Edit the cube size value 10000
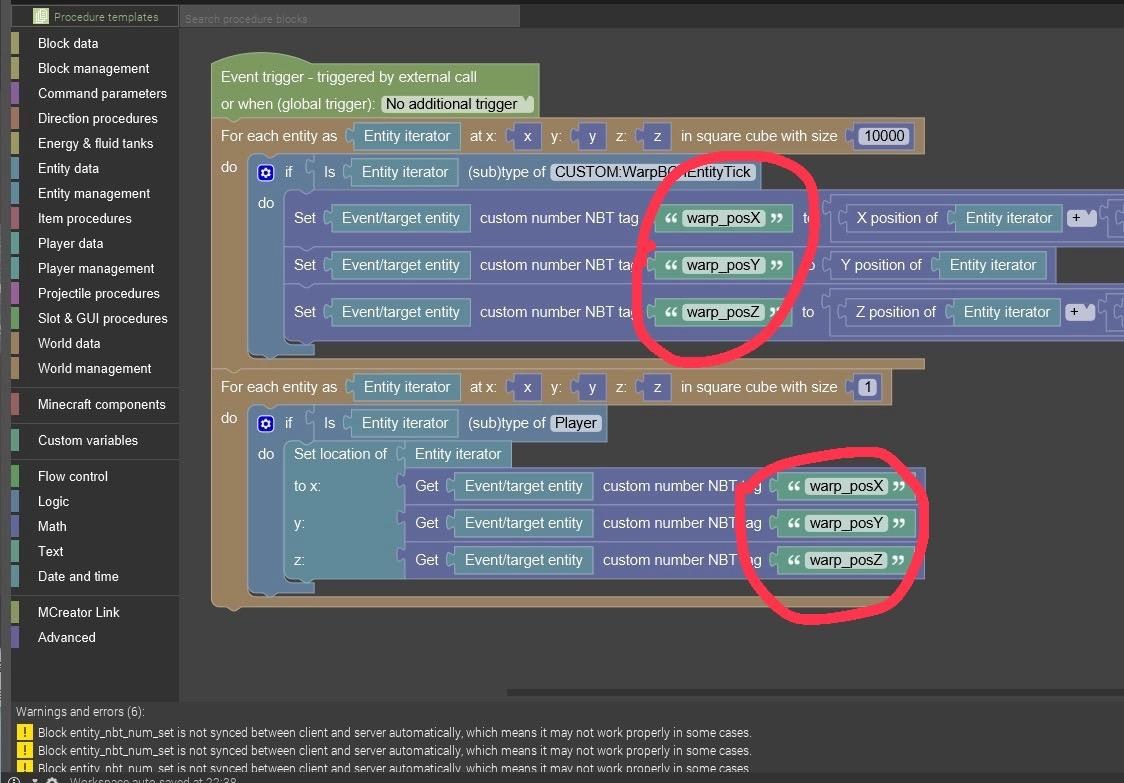 click(884, 136)
